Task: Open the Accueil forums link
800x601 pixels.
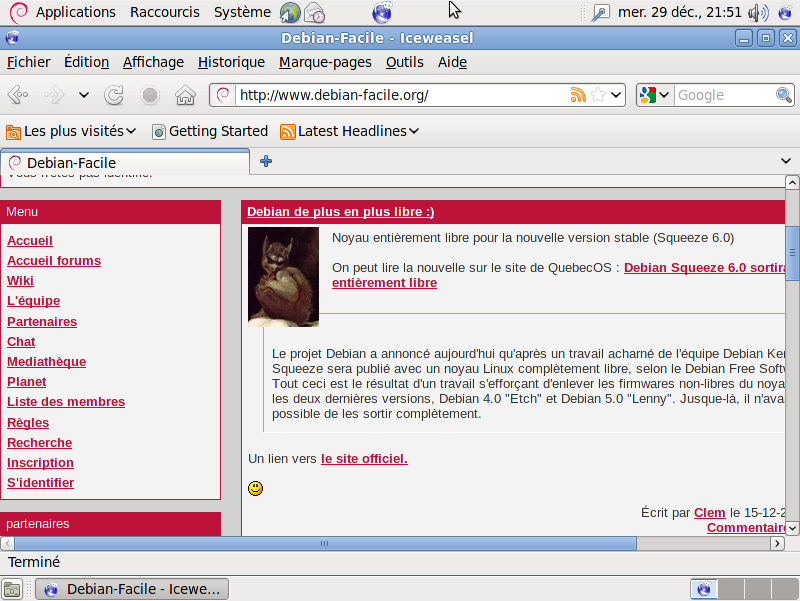Action: coord(54,261)
